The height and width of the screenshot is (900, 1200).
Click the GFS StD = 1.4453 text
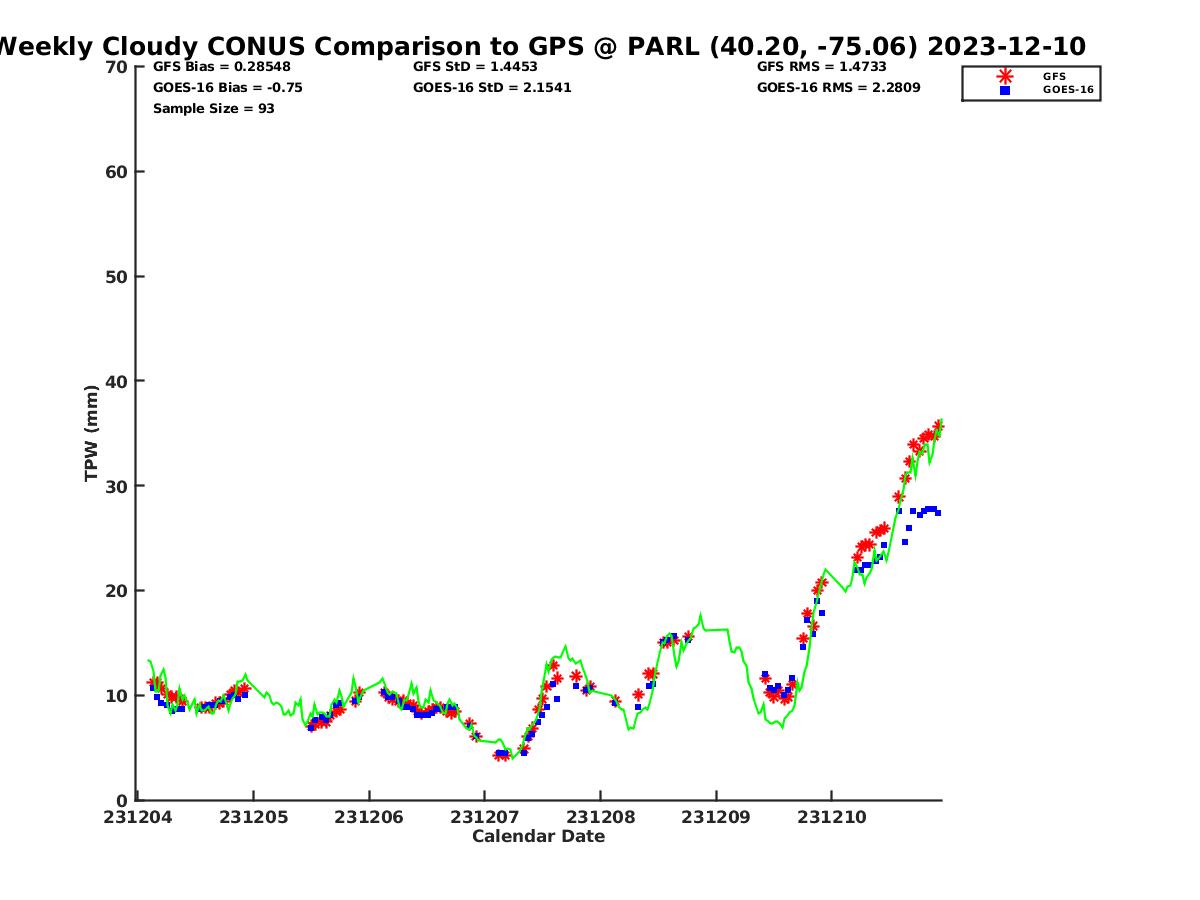[x=475, y=67]
